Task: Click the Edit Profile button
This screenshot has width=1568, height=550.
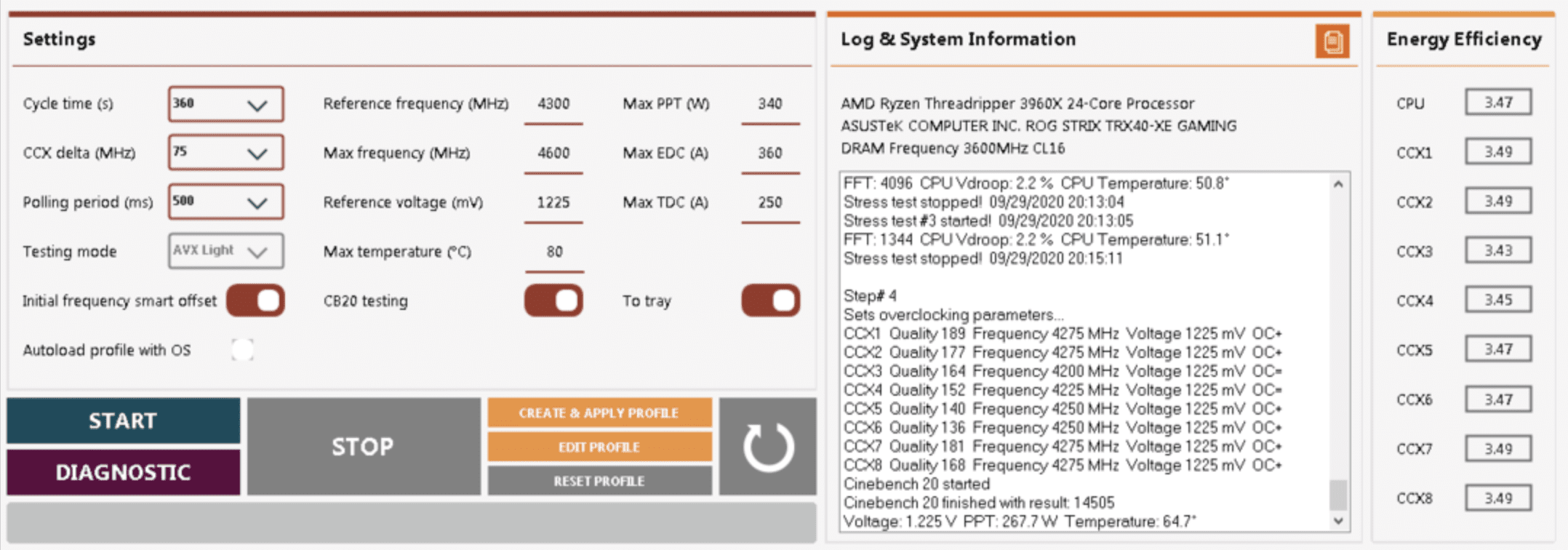Action: click(x=599, y=447)
